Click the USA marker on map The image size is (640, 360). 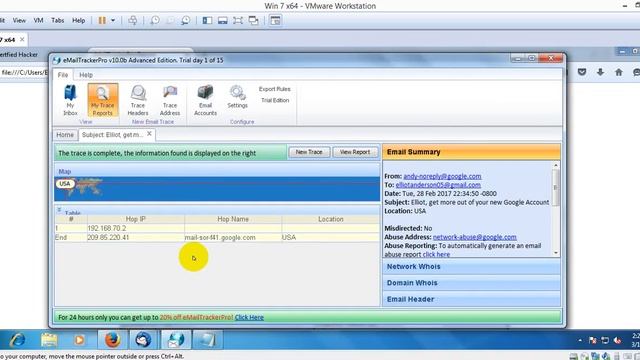point(65,184)
